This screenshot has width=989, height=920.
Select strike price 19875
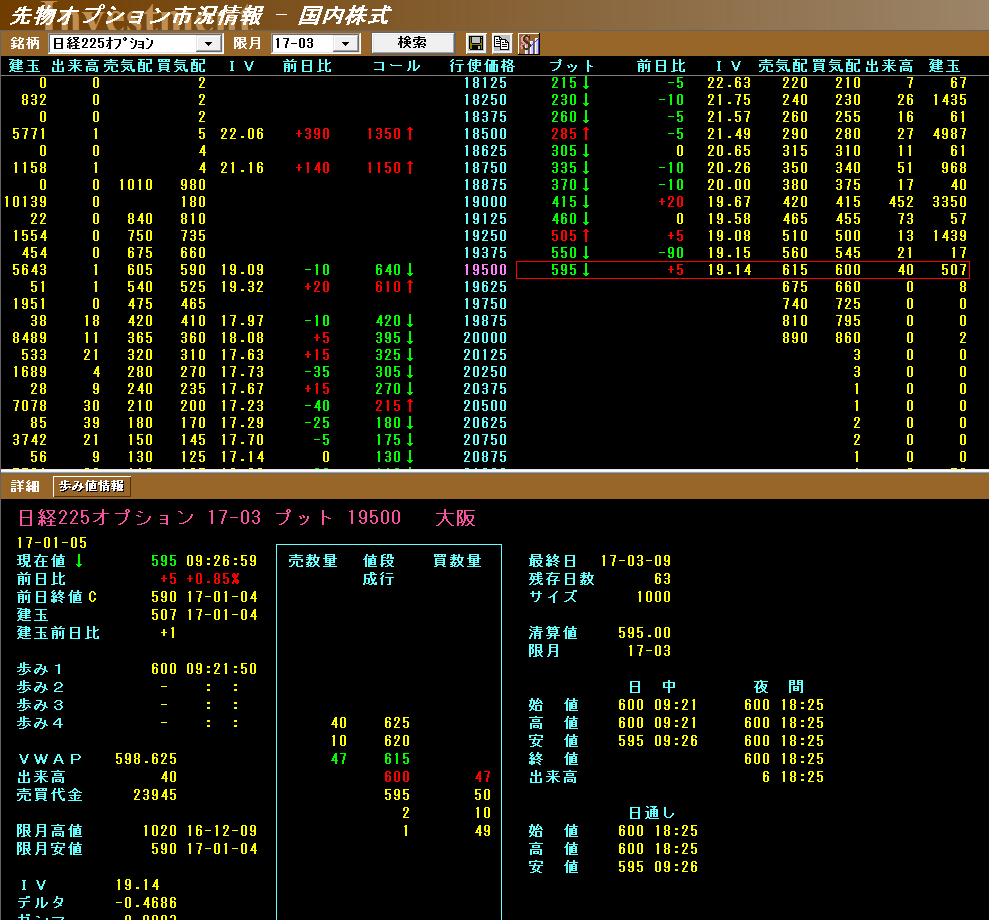(485, 321)
